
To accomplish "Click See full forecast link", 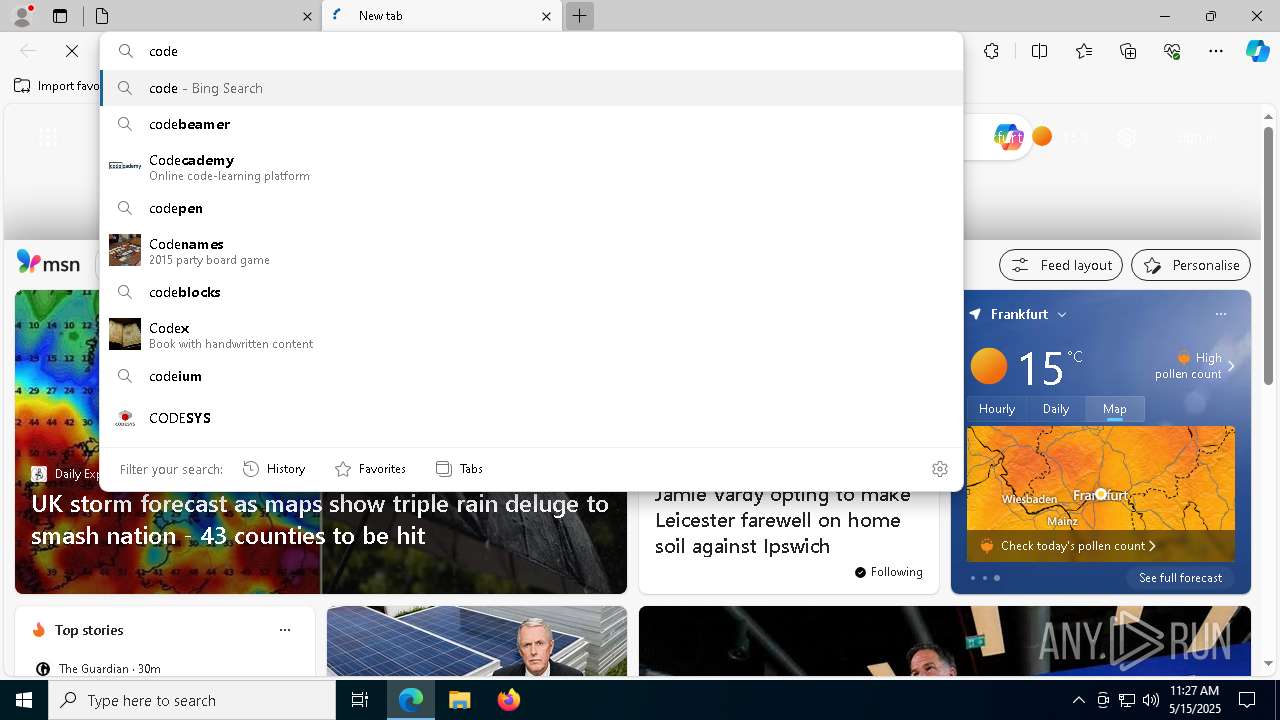I will pos(1180,578).
